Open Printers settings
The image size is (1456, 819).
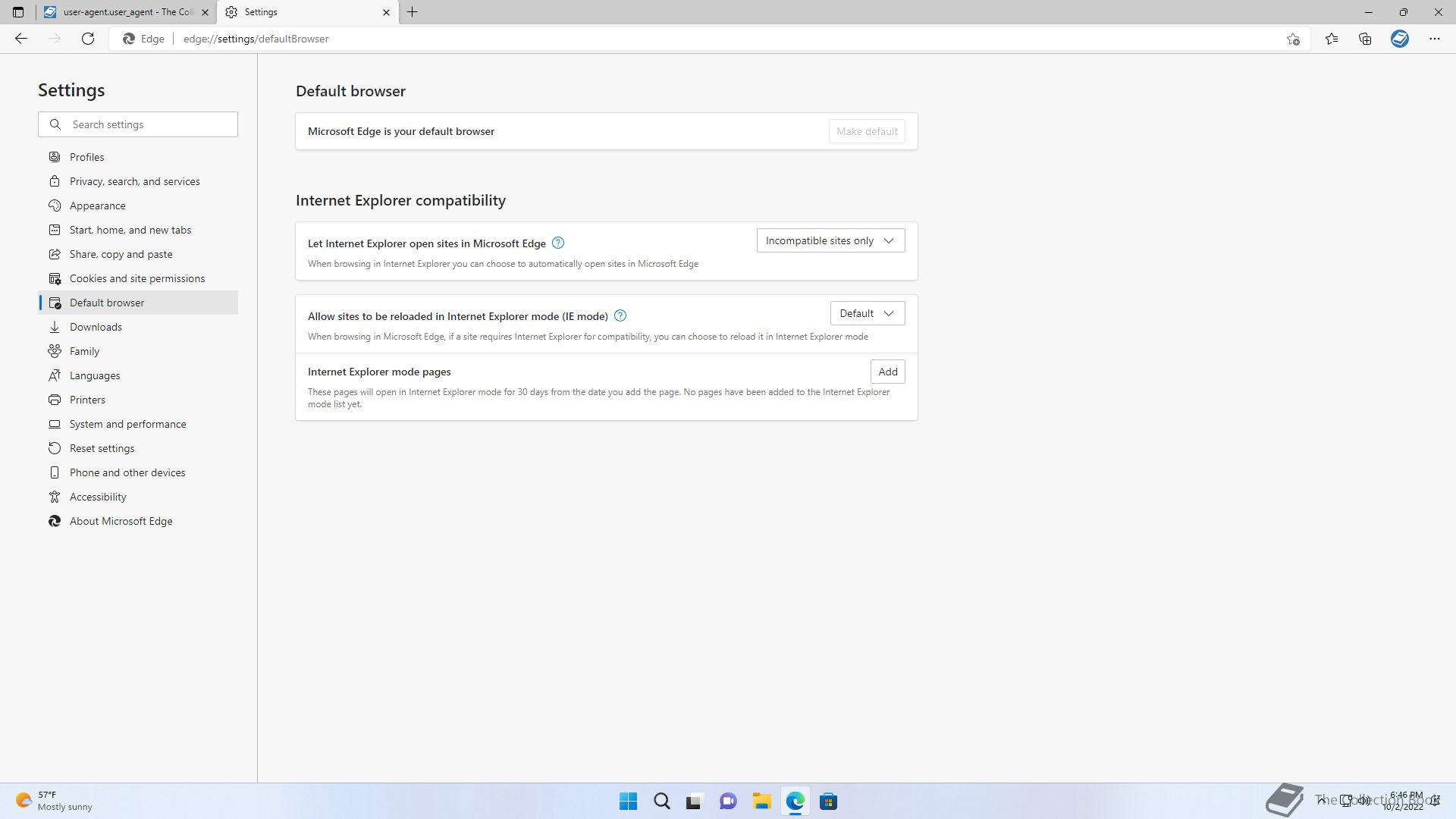138,400
